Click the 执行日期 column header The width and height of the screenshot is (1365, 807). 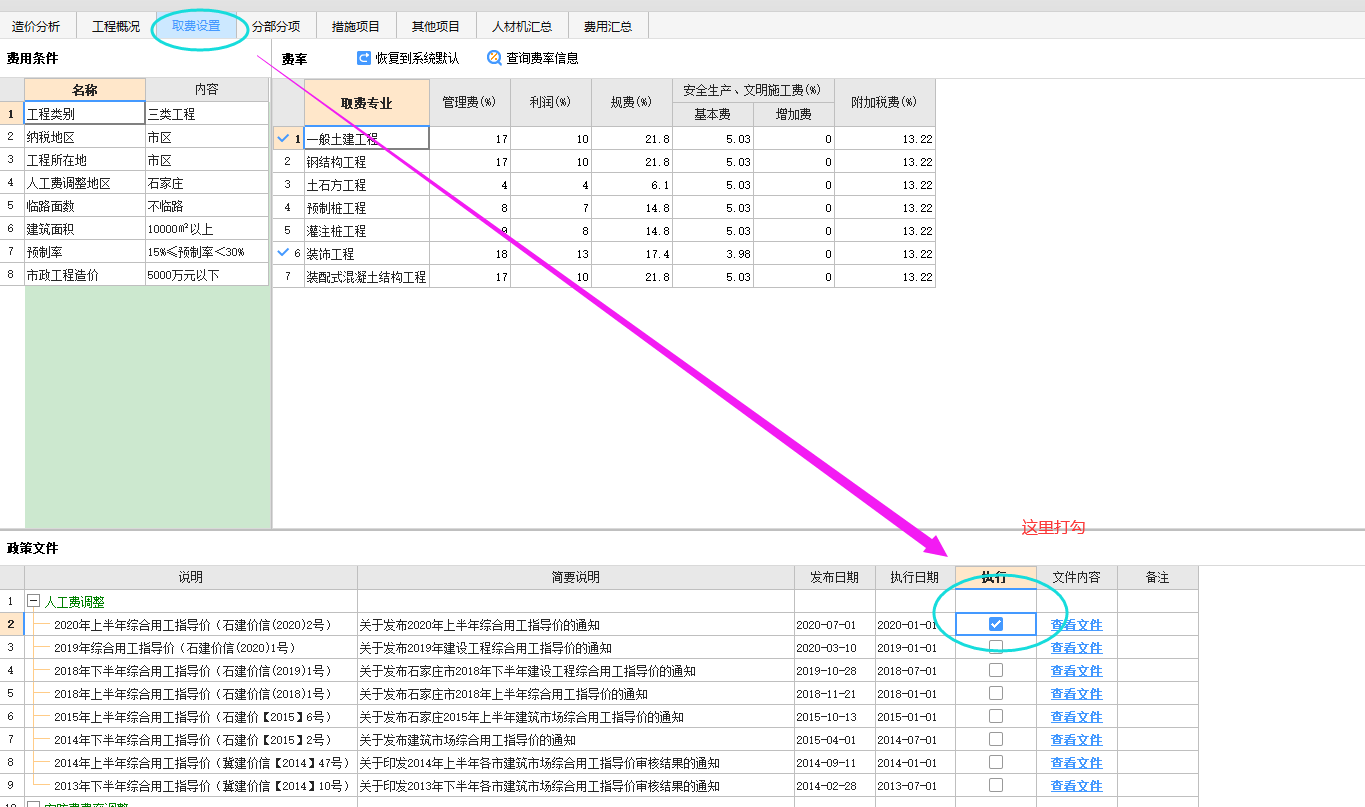click(x=915, y=577)
